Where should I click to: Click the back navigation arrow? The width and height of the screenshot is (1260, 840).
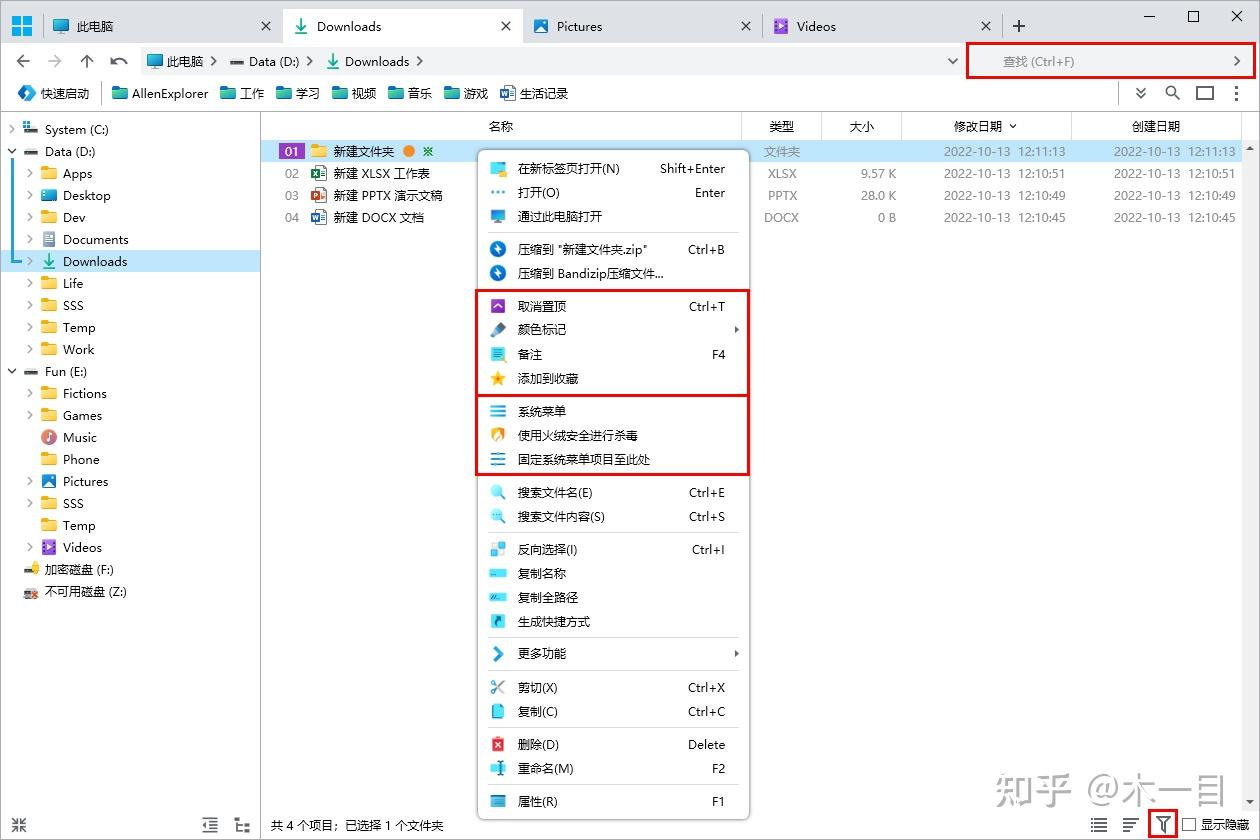click(22, 61)
